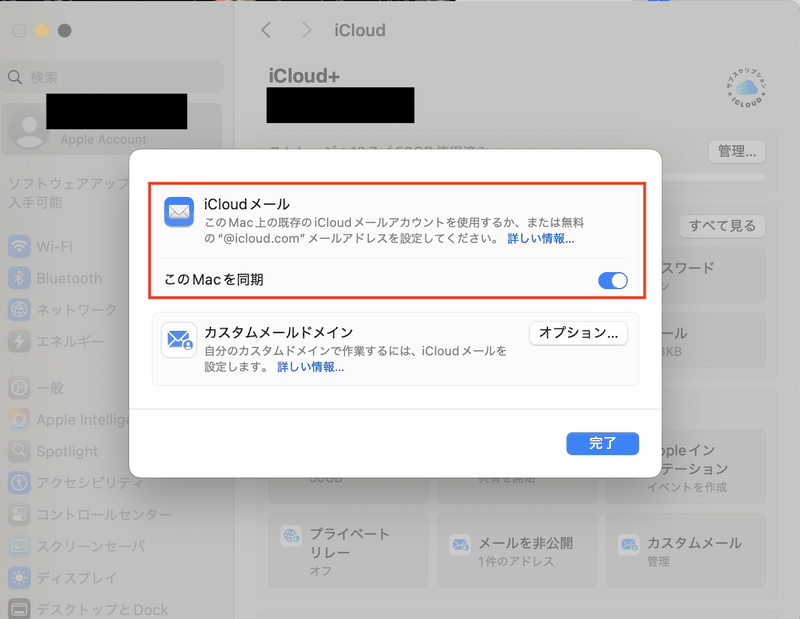800x619 pixels.
Task: Select デスクトップとDock in the sidebar
Action: click(x=89, y=609)
